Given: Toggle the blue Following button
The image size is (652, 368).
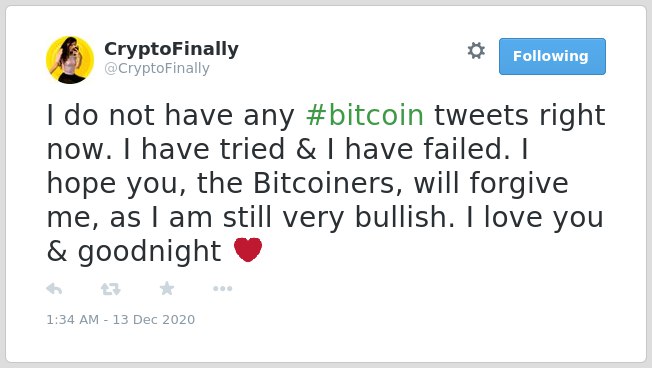Looking at the screenshot, I should tap(552, 56).
